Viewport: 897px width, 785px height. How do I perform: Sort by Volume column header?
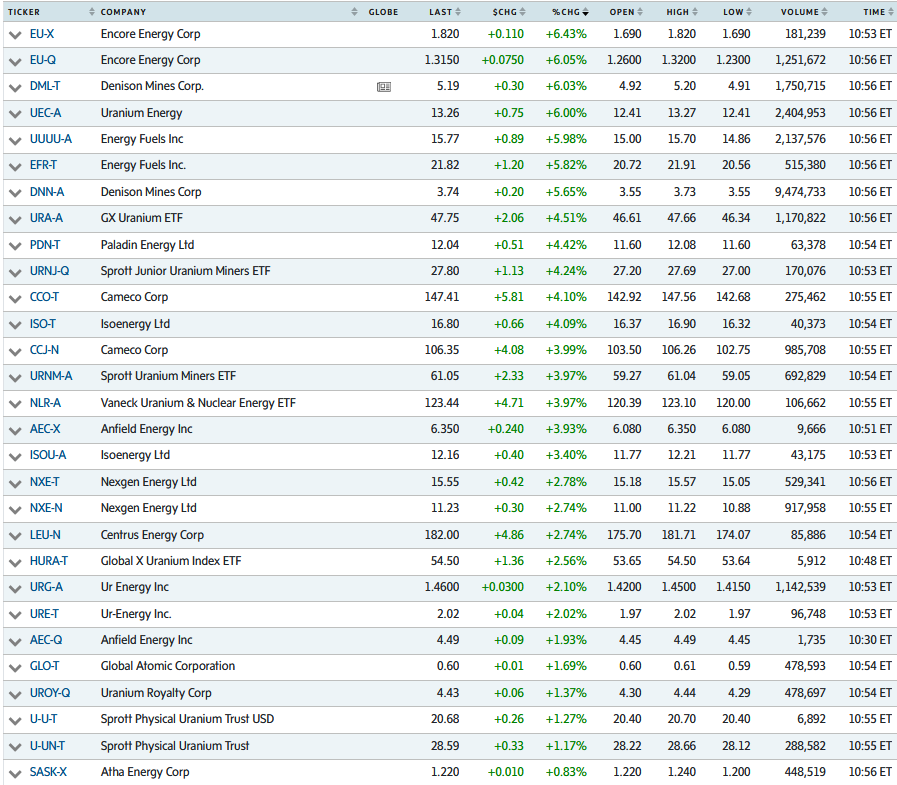click(804, 12)
